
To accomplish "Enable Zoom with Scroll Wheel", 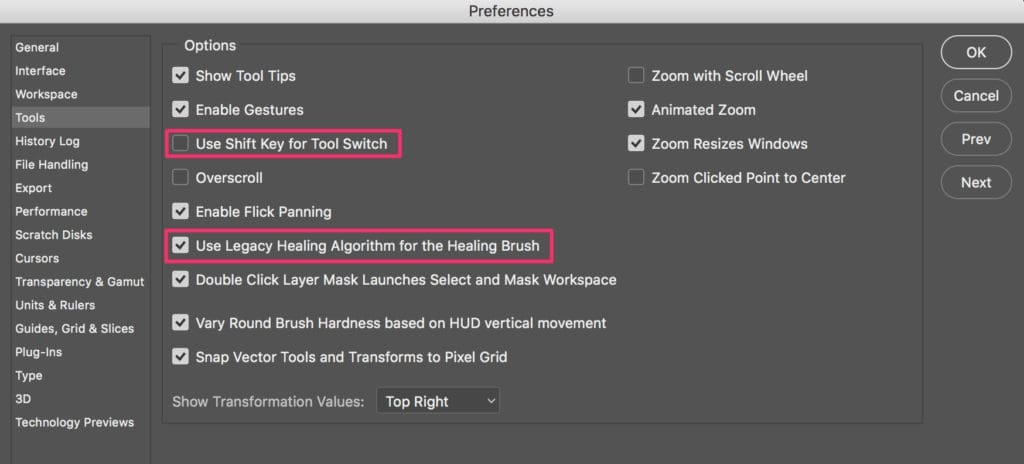I will pyautogui.click(x=636, y=76).
